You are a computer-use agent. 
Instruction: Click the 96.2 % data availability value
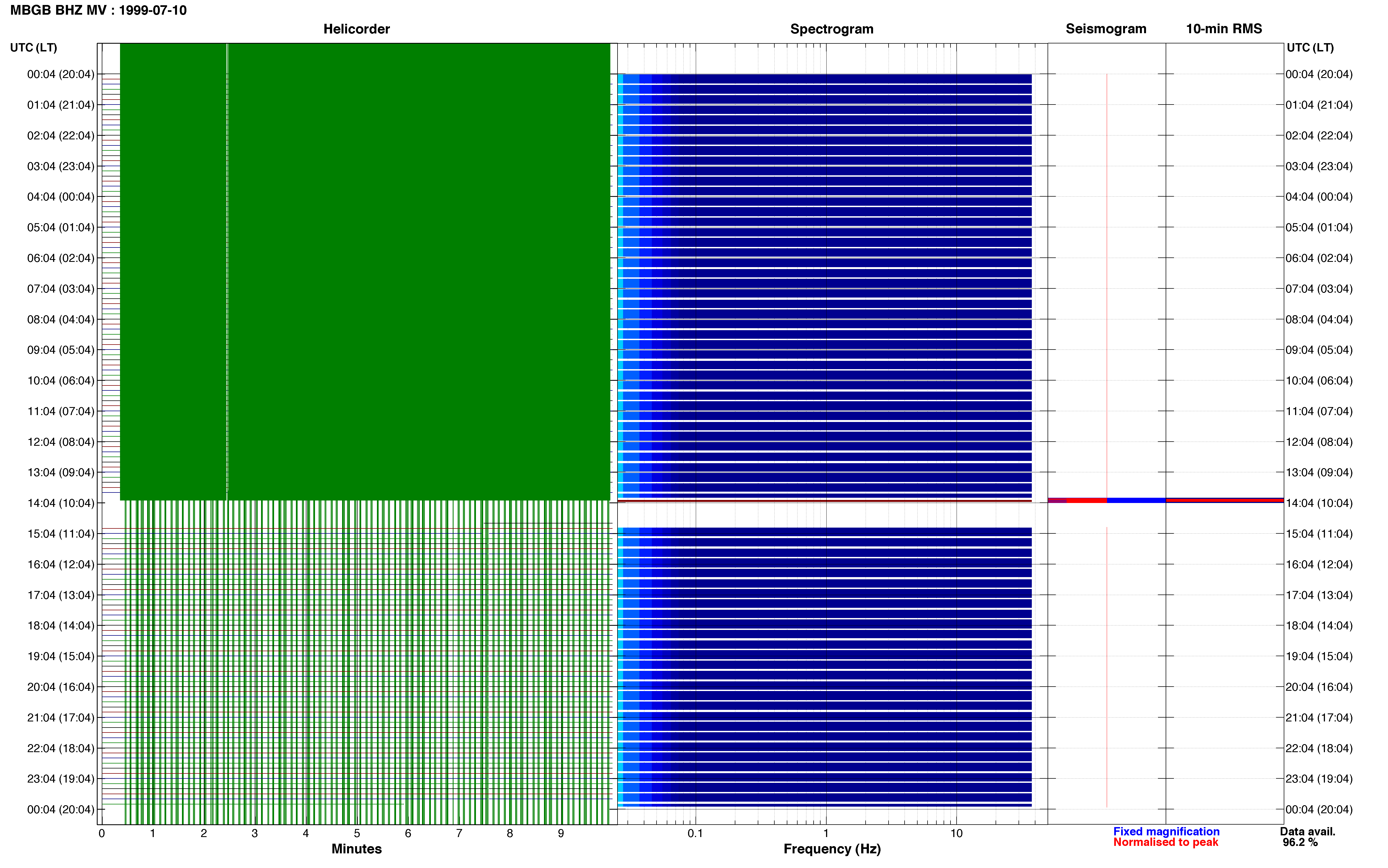[x=1300, y=842]
